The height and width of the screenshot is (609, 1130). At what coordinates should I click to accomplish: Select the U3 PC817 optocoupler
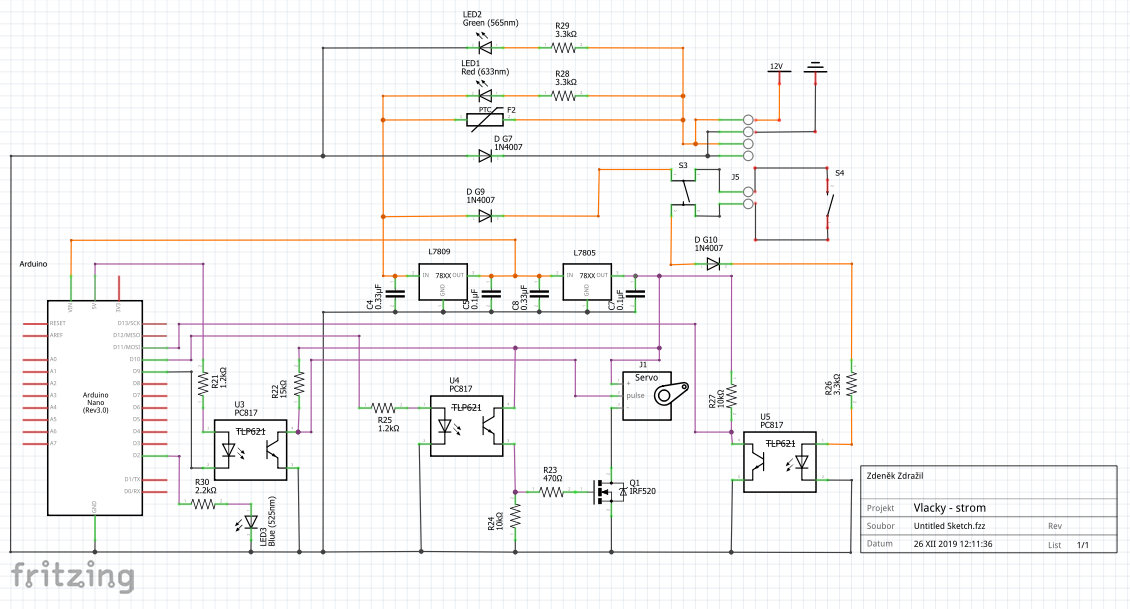click(251, 450)
